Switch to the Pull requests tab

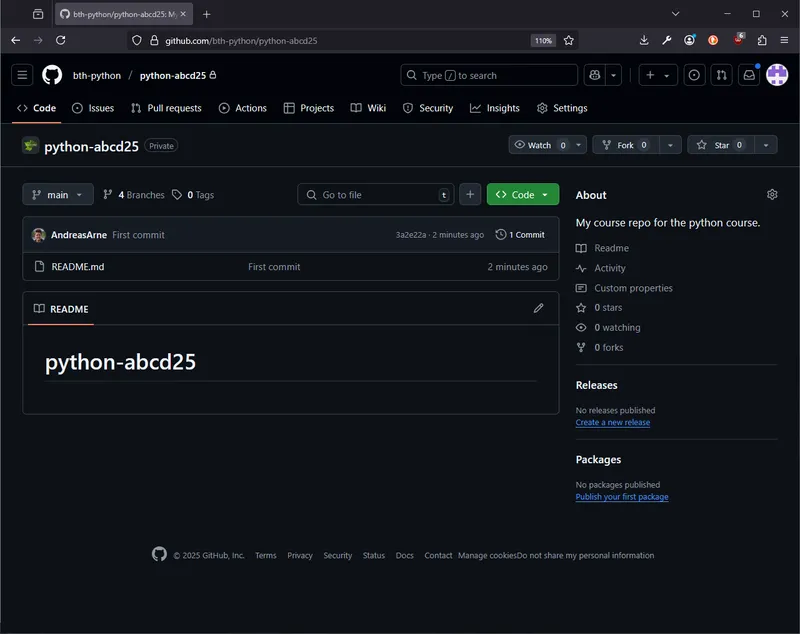click(x=166, y=108)
